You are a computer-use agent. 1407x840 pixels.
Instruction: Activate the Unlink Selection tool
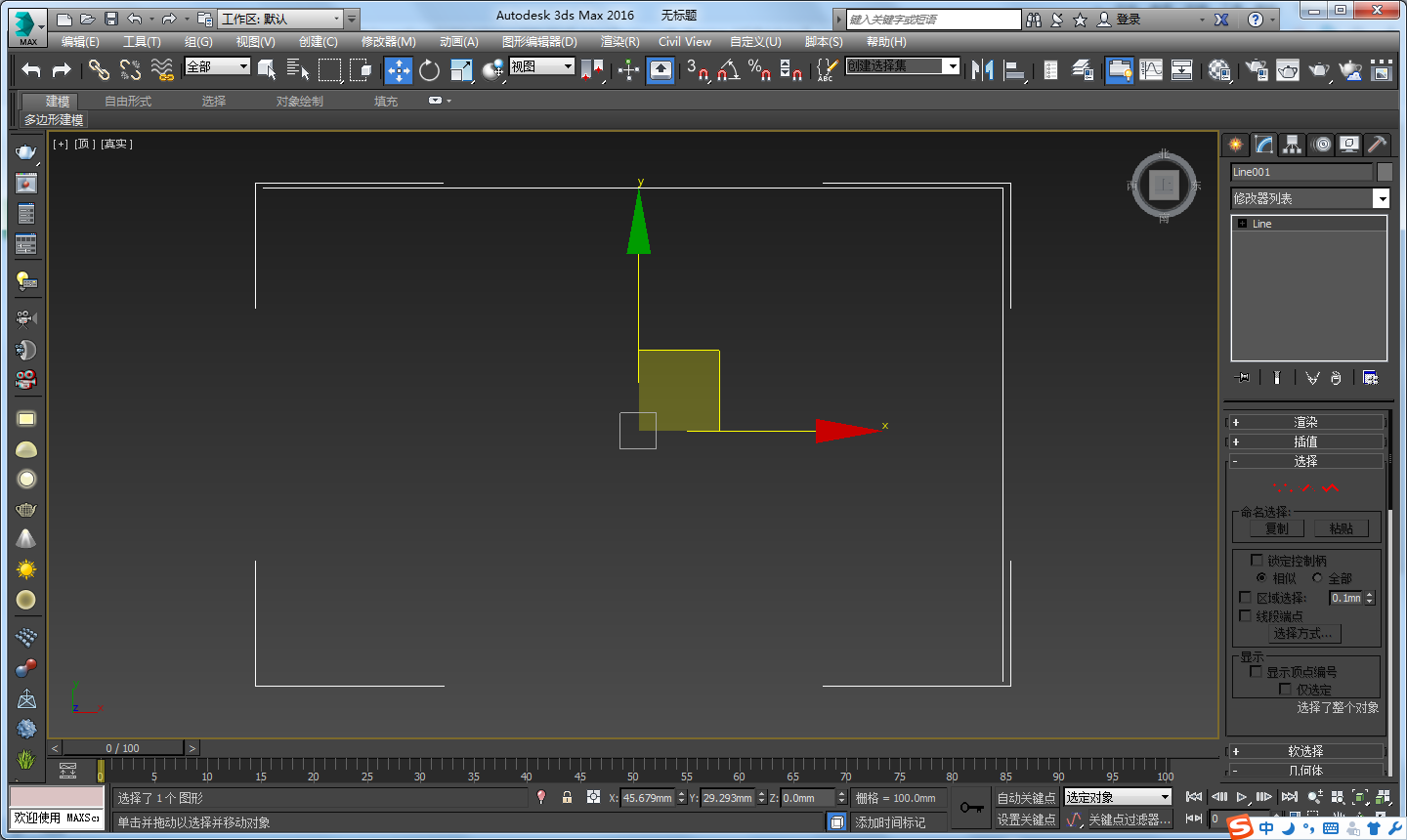(x=130, y=69)
